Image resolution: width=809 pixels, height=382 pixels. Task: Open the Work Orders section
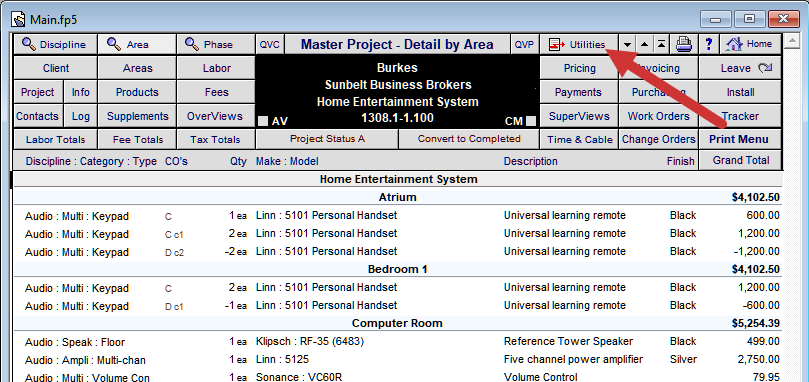658,116
